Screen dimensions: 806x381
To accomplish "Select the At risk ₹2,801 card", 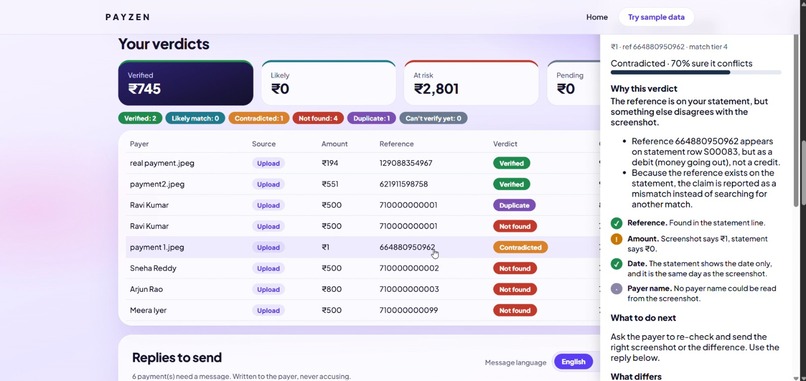I will pyautogui.click(x=471, y=83).
